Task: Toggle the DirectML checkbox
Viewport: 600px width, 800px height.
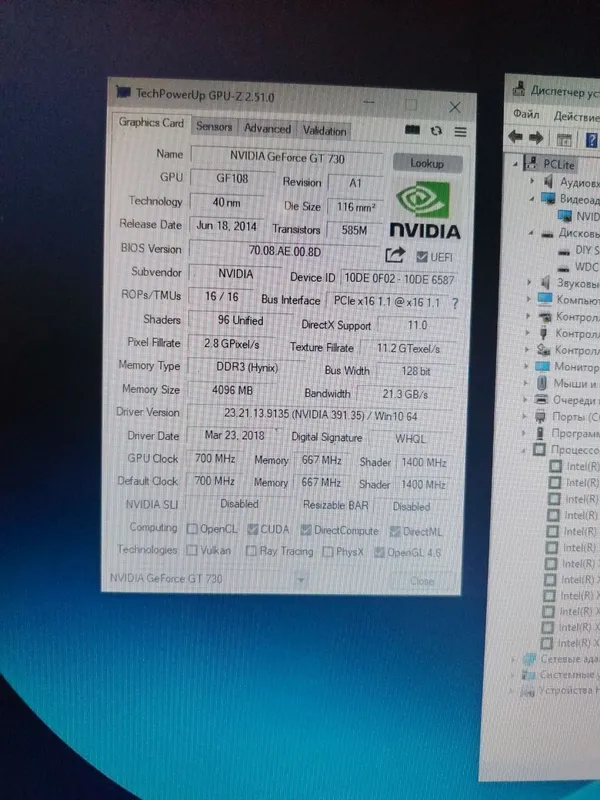Action: coord(394,532)
